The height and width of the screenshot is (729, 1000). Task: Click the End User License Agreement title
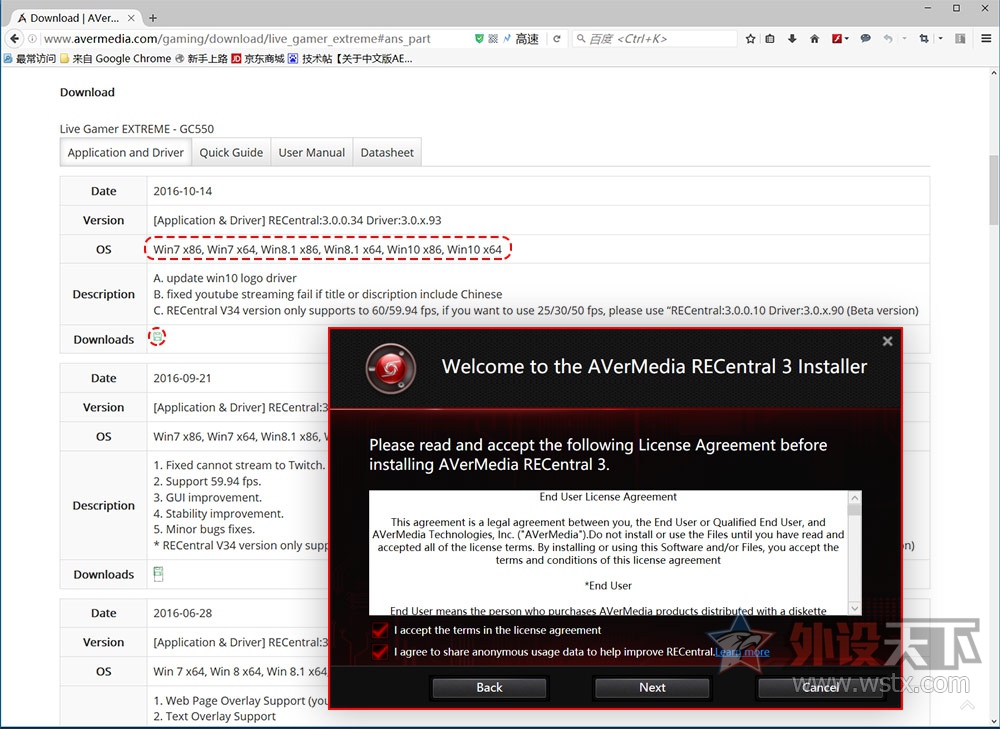(608, 497)
